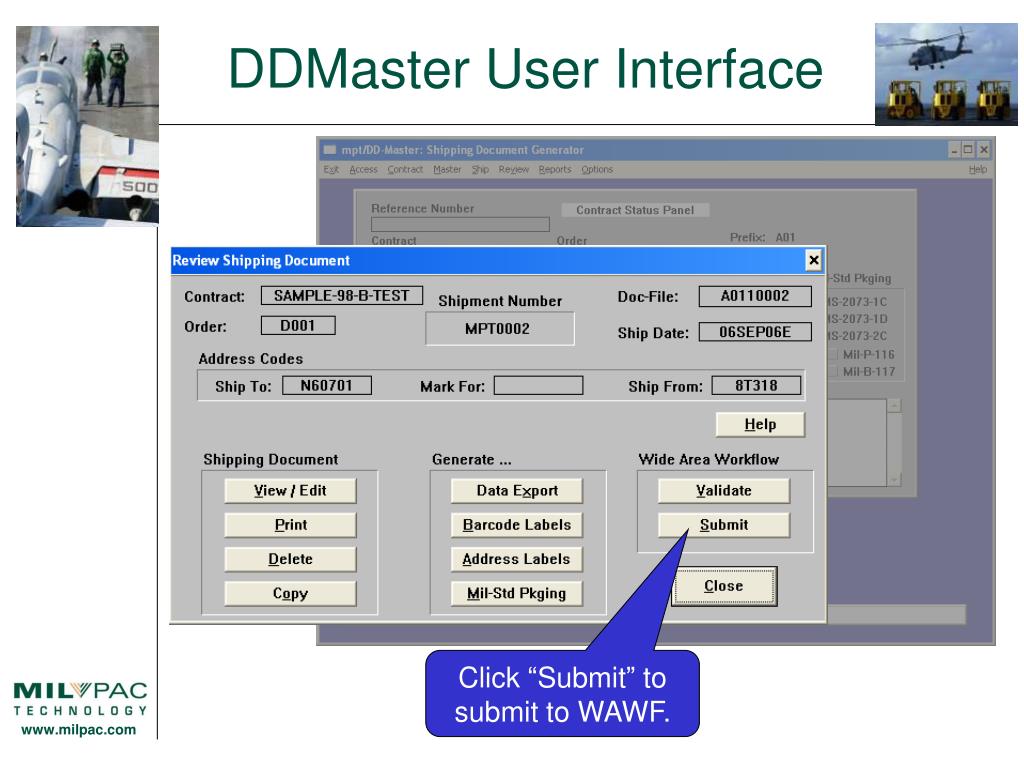Click the Ship Date field 06SEP06E

click(755, 332)
